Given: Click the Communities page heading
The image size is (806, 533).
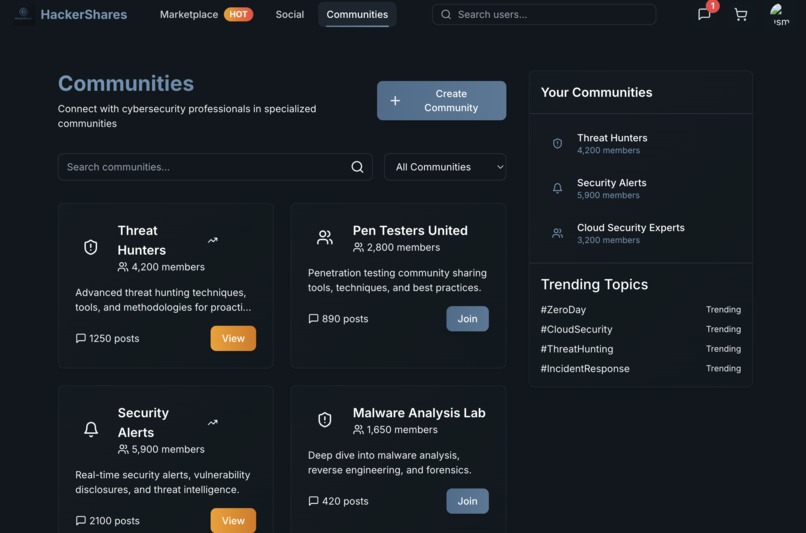Looking at the screenshot, I should [125, 83].
